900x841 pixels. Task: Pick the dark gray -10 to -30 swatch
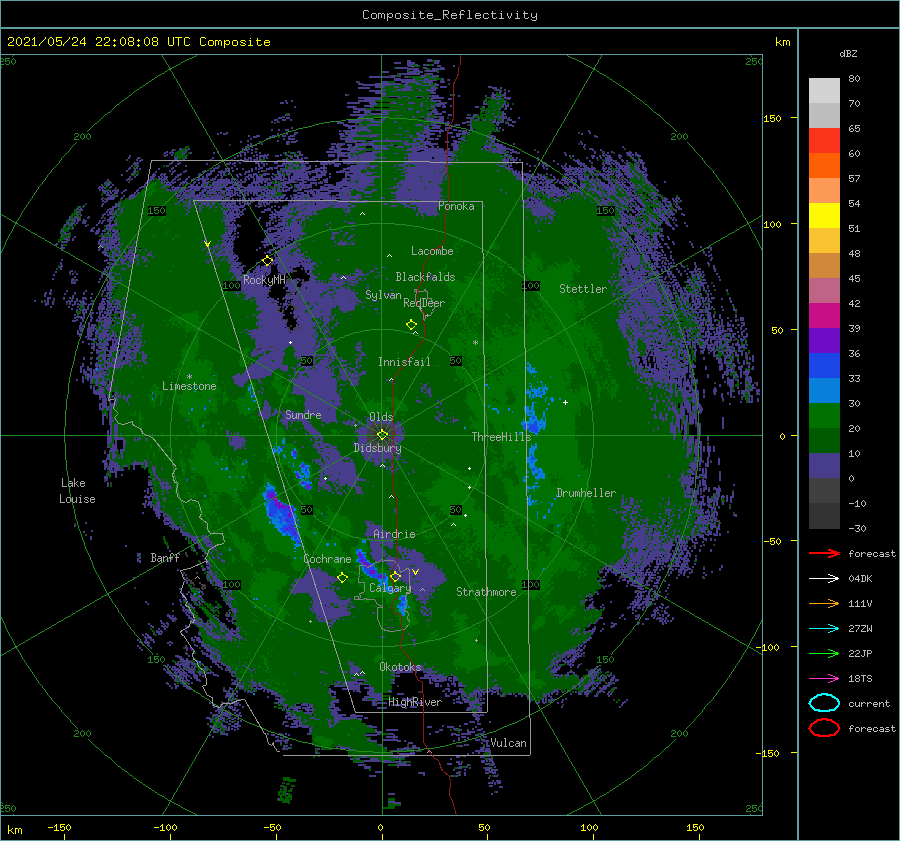[824, 516]
